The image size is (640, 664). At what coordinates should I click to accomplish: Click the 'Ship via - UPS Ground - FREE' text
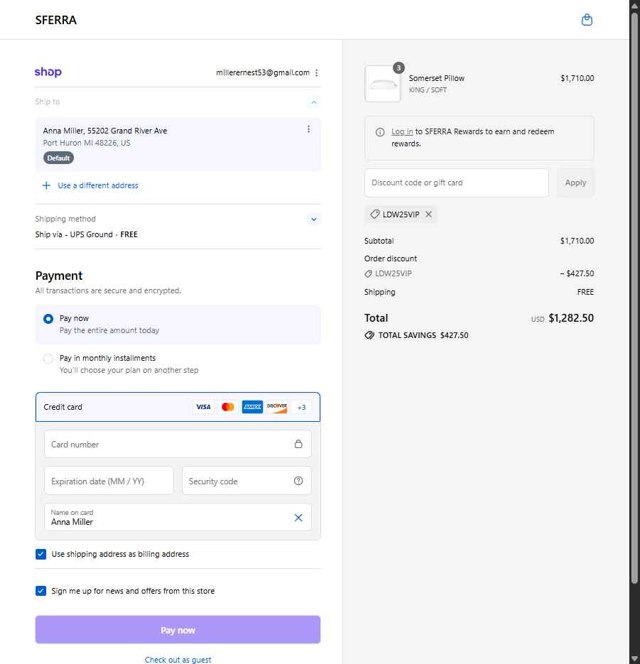pos(86,234)
